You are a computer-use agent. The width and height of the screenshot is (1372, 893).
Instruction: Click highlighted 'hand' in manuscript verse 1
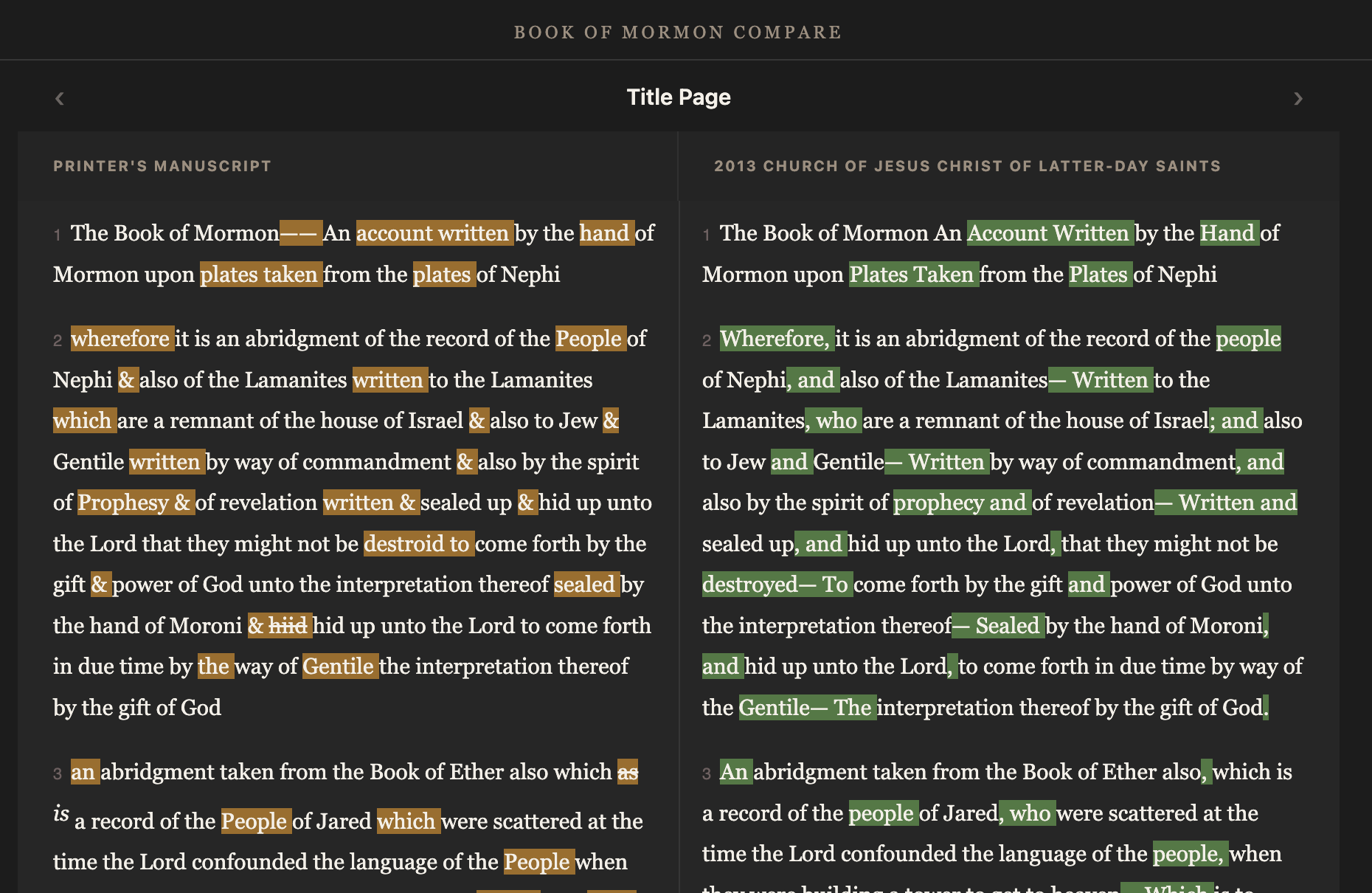click(x=607, y=233)
